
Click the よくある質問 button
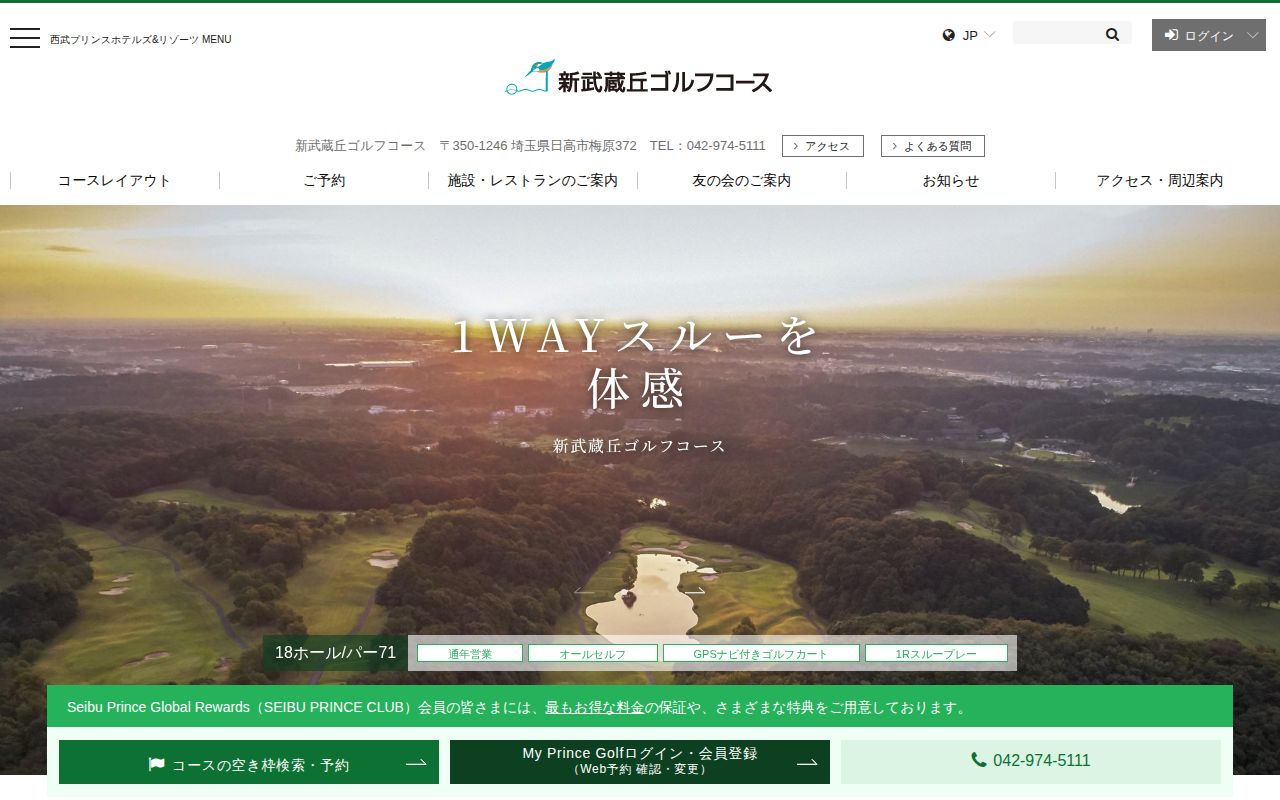coord(933,146)
